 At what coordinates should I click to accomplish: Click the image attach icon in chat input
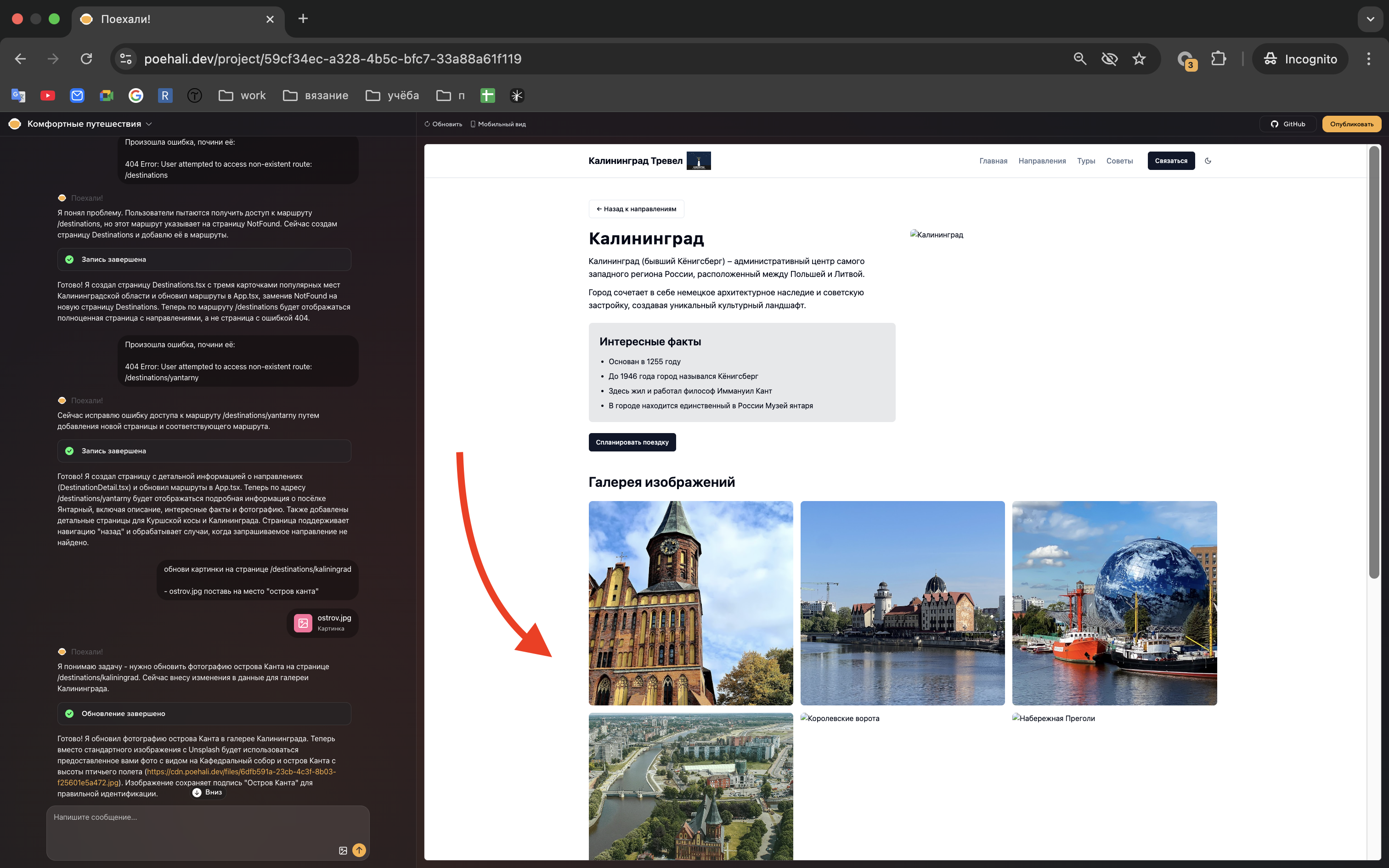click(x=343, y=850)
